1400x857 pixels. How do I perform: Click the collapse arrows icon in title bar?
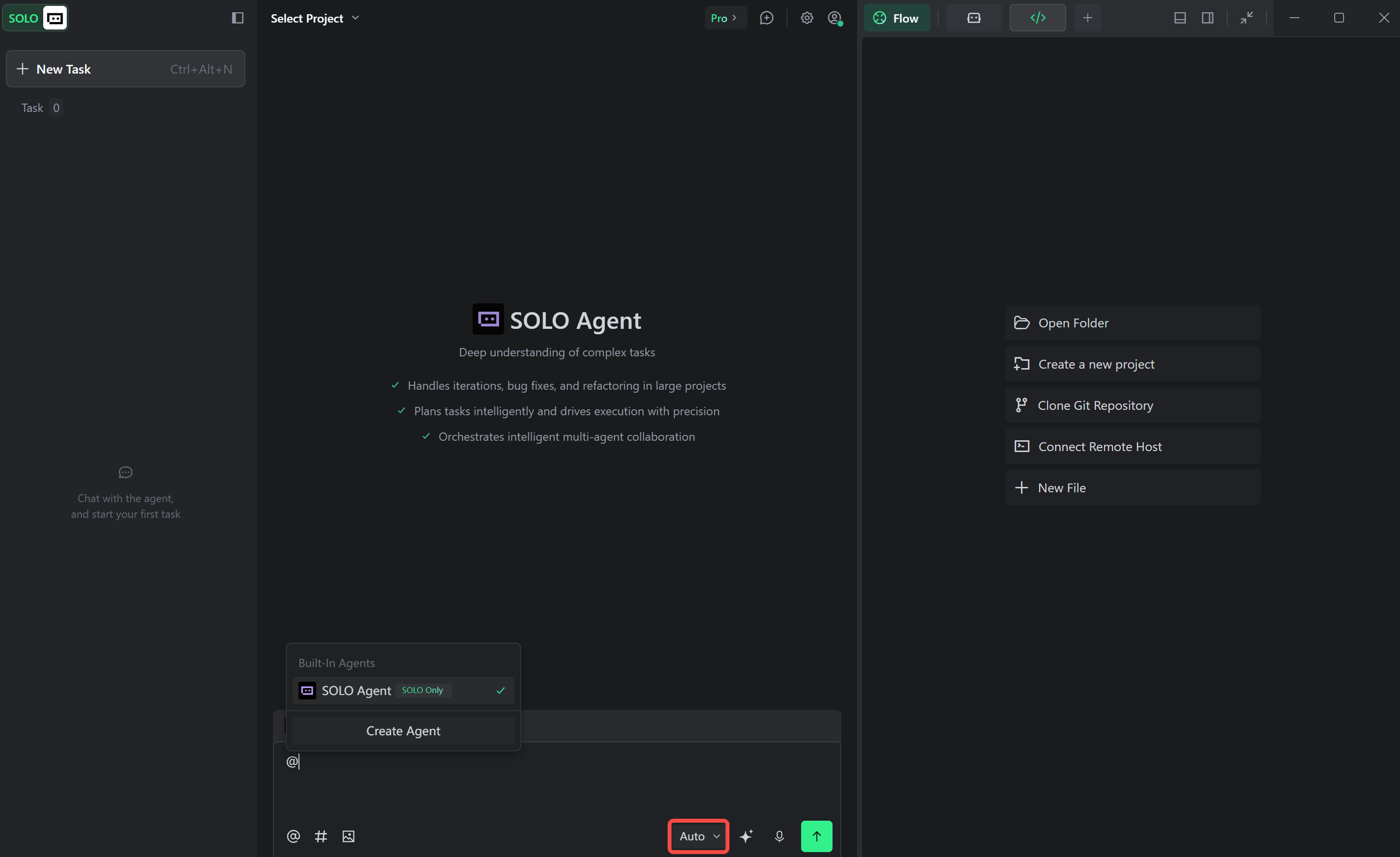click(x=1246, y=18)
